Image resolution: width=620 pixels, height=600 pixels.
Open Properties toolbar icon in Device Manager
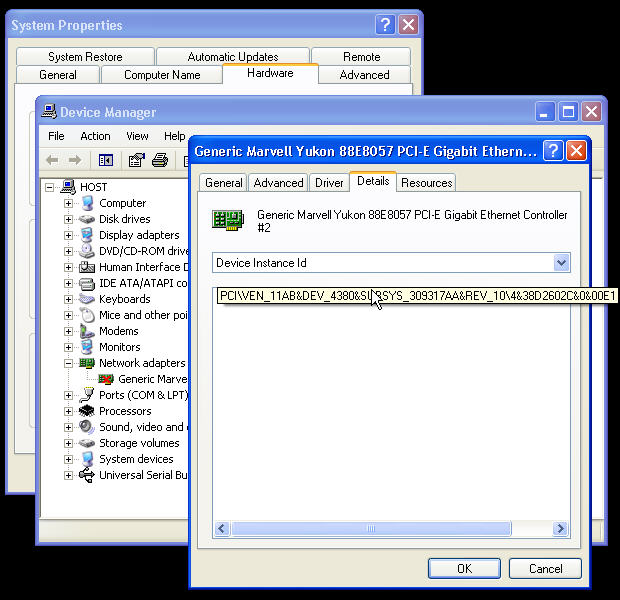click(x=137, y=160)
